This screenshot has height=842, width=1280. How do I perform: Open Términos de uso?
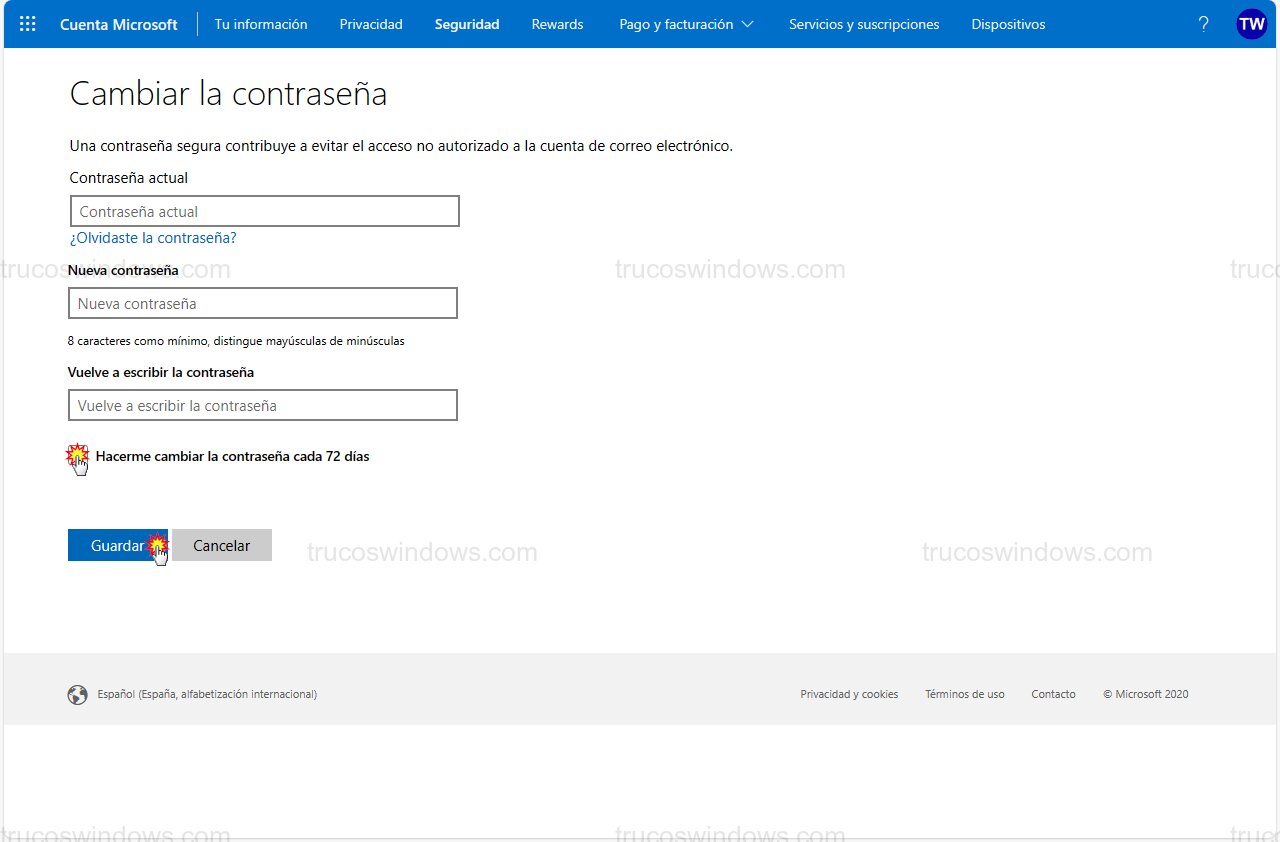[x=964, y=693]
